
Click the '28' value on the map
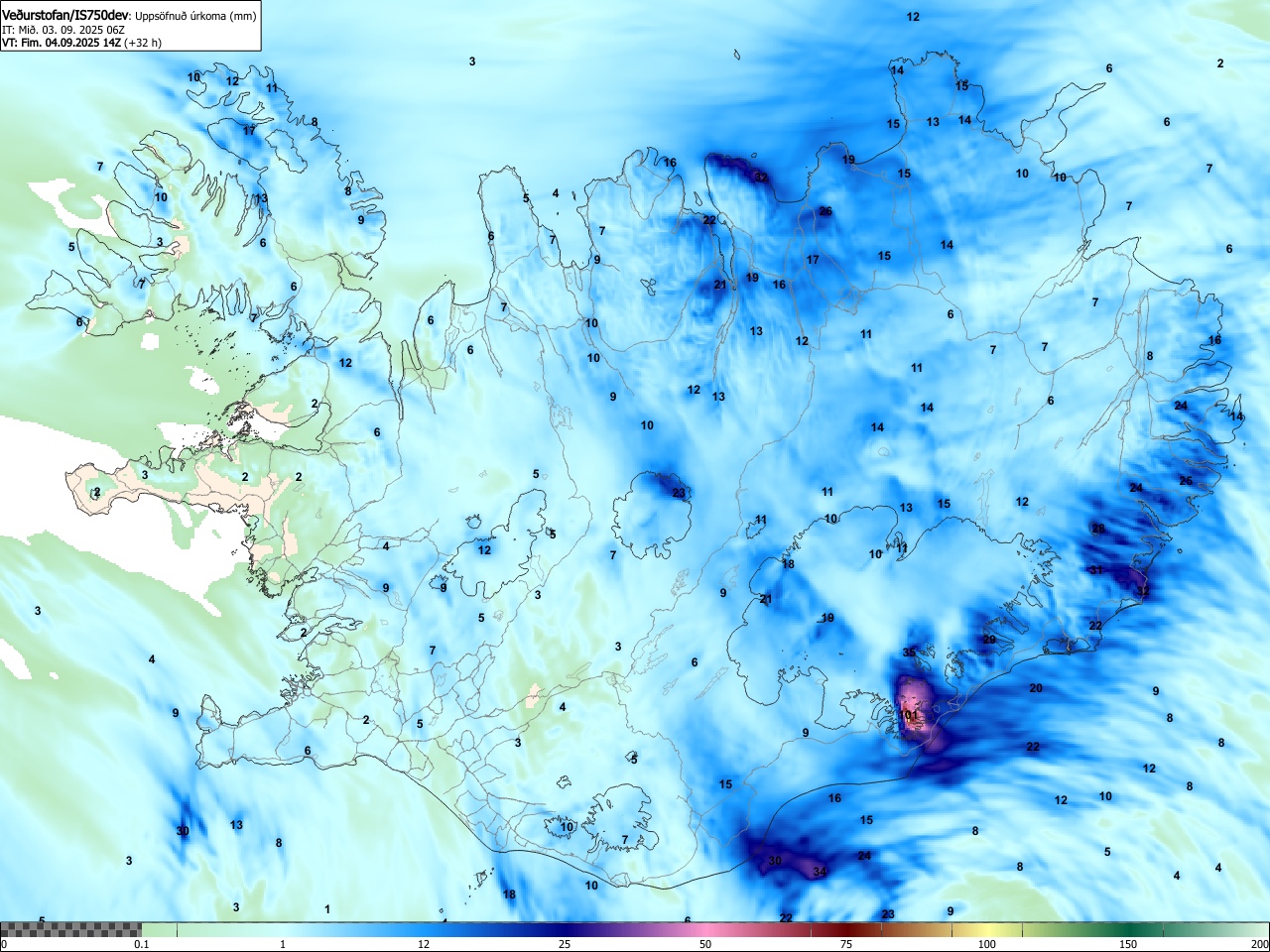1098,529
